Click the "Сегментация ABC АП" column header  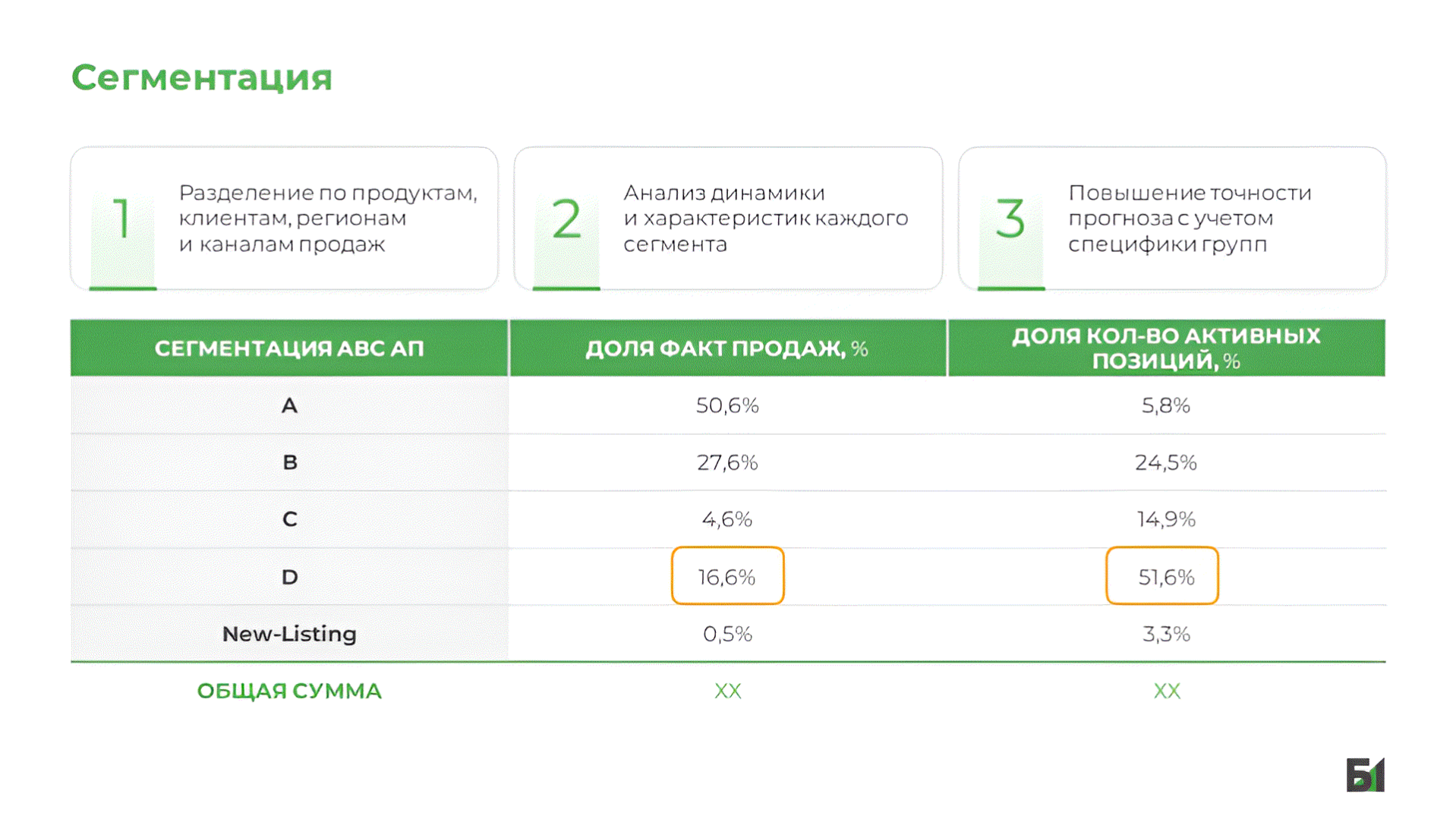click(289, 348)
